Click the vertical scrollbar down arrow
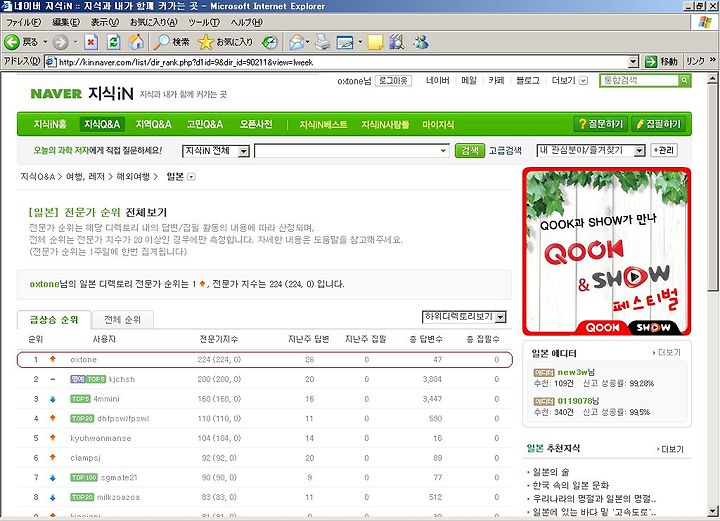The height and width of the screenshot is (521, 720). pos(712,510)
